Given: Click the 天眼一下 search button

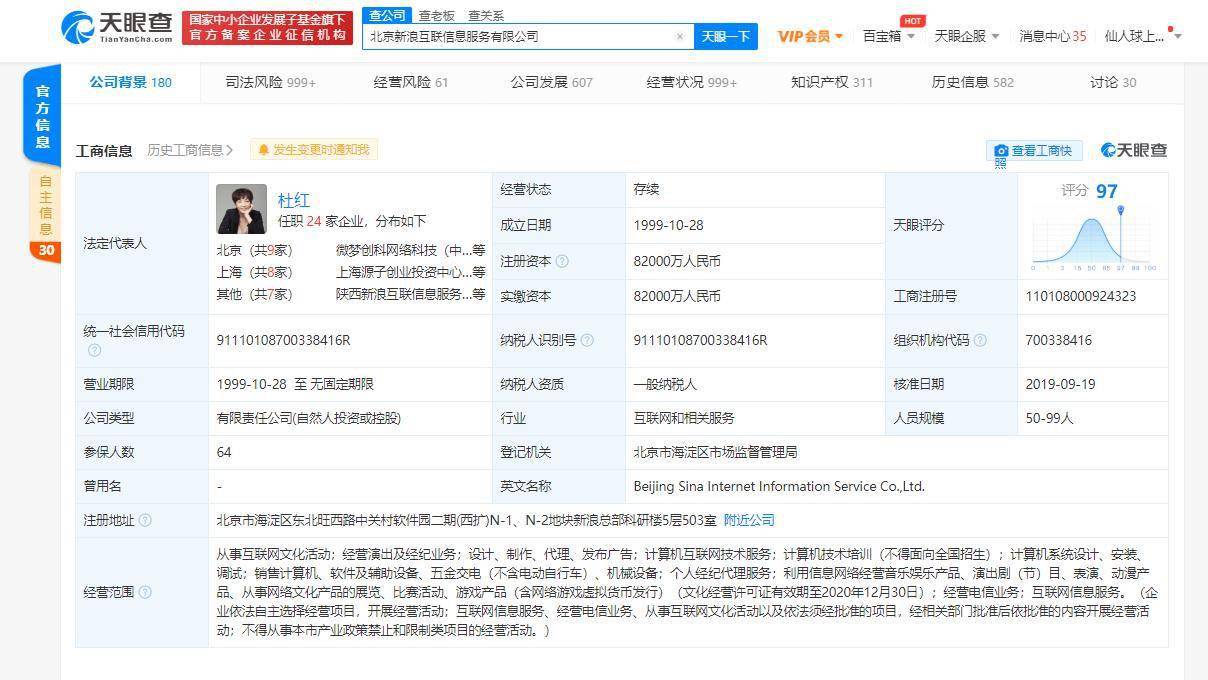Looking at the screenshot, I should pos(725,36).
